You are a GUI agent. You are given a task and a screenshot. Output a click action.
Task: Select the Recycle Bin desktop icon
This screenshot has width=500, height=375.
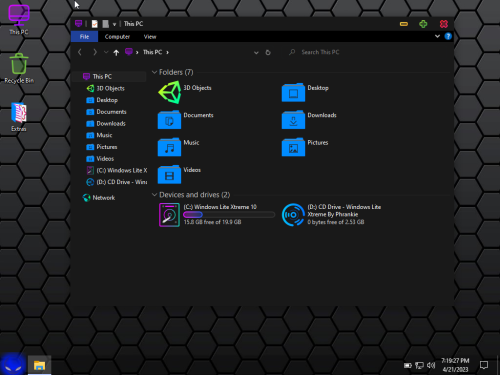click(x=19, y=68)
